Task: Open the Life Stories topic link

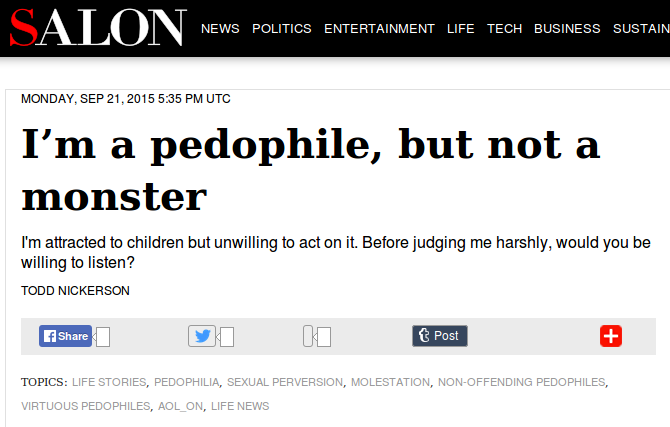Action: point(109,382)
